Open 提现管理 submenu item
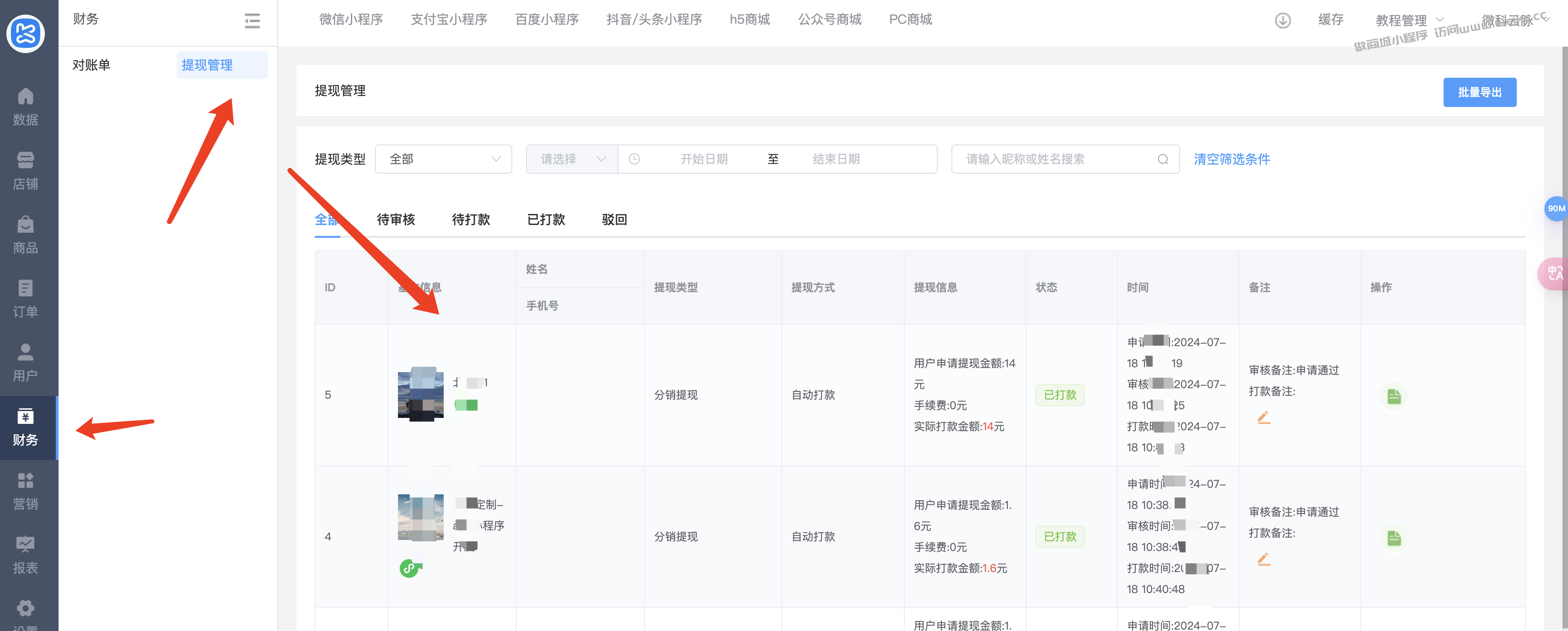The height and width of the screenshot is (631, 1568). point(222,65)
